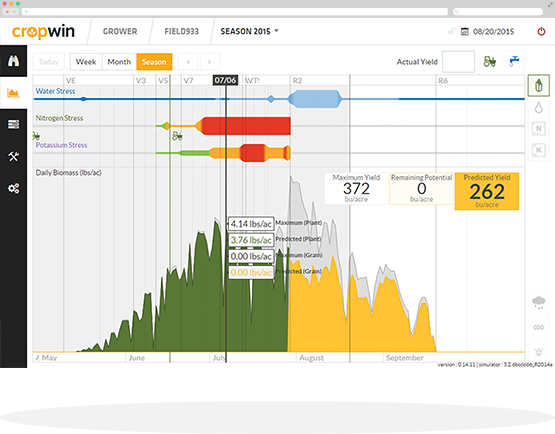
Task: Click the red nitrogen stress band
Action: 246,126
